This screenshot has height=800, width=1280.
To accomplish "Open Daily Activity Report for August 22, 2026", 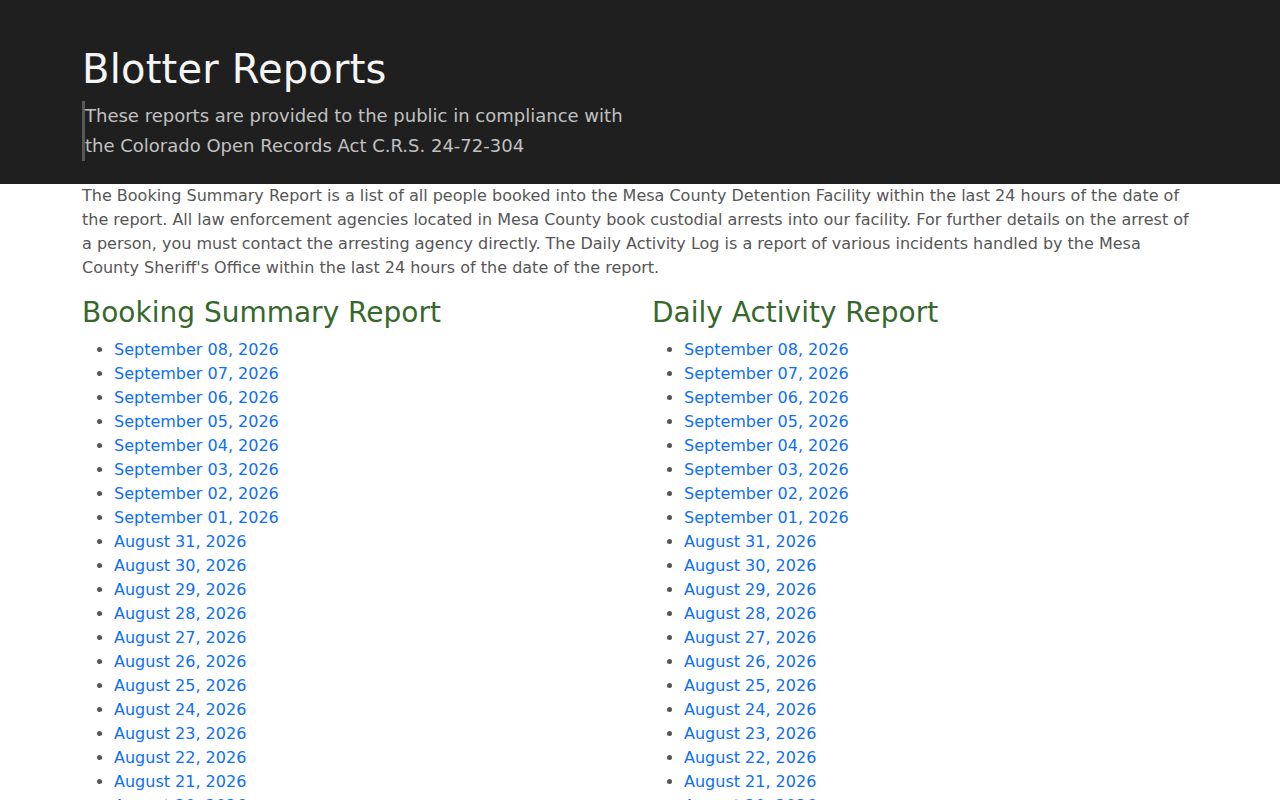I will (x=750, y=757).
